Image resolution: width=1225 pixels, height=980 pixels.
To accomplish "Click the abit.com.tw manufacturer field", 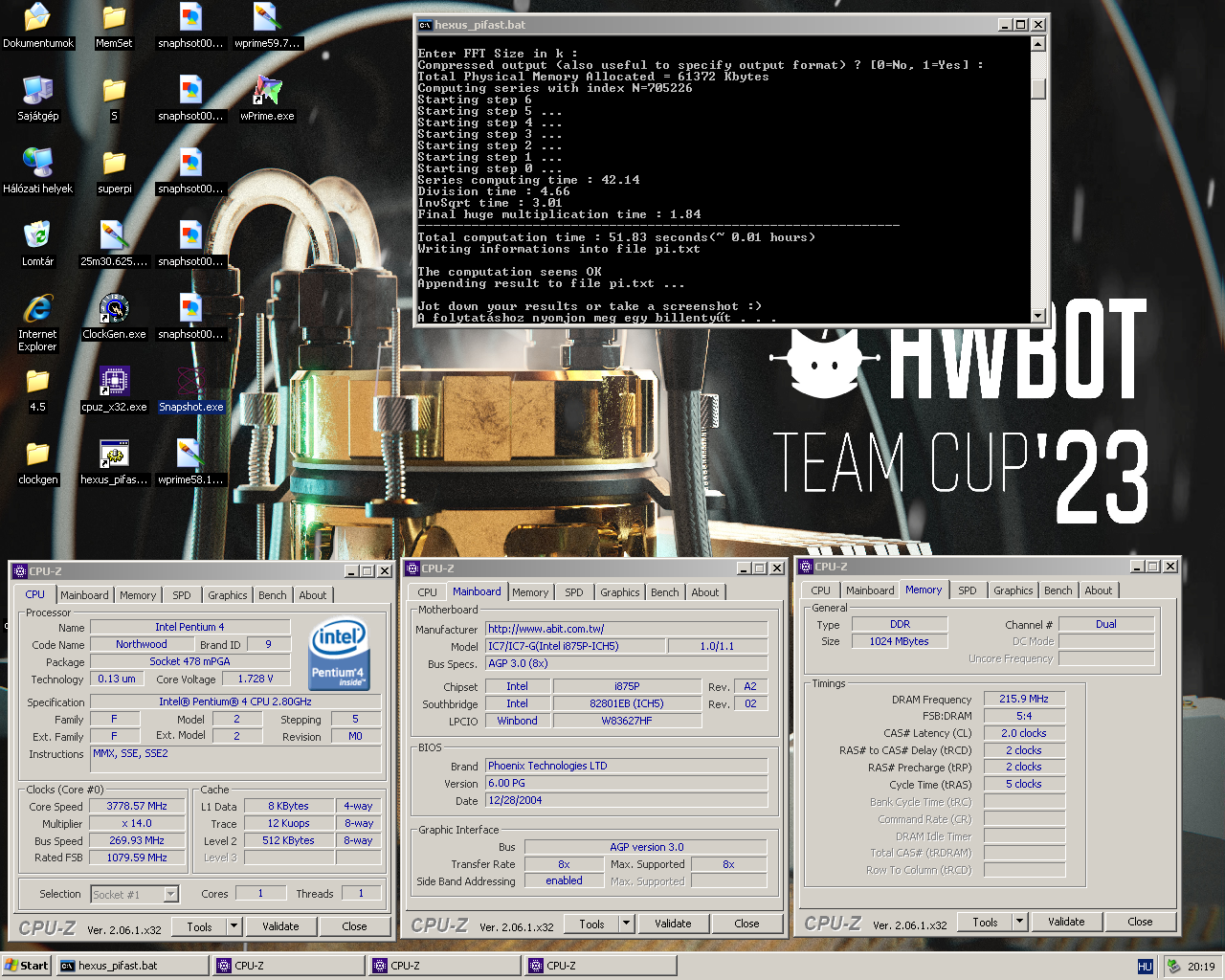I will 627,629.
